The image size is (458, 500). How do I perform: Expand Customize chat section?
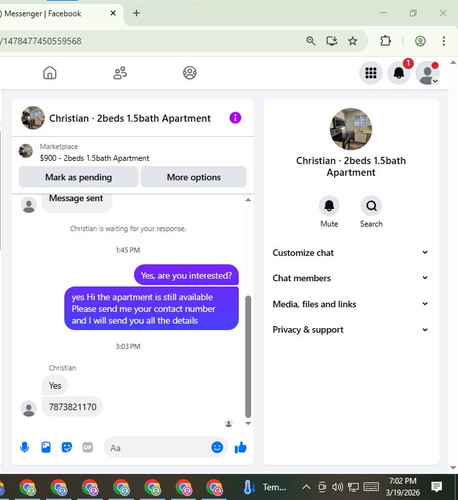point(350,253)
